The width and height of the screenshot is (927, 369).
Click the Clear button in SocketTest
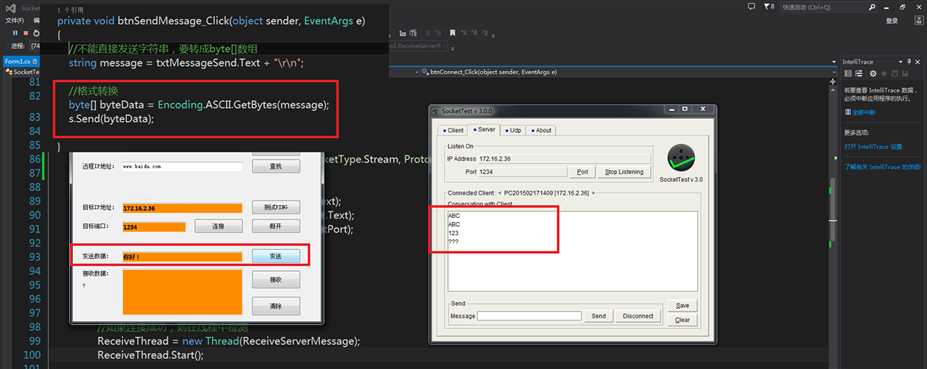[x=682, y=320]
